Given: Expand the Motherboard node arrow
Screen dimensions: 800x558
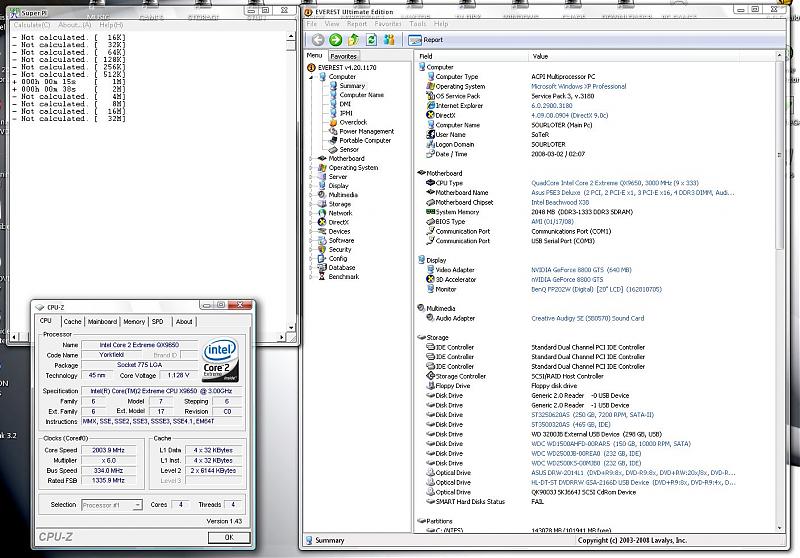Looking at the screenshot, I should click(x=311, y=159).
